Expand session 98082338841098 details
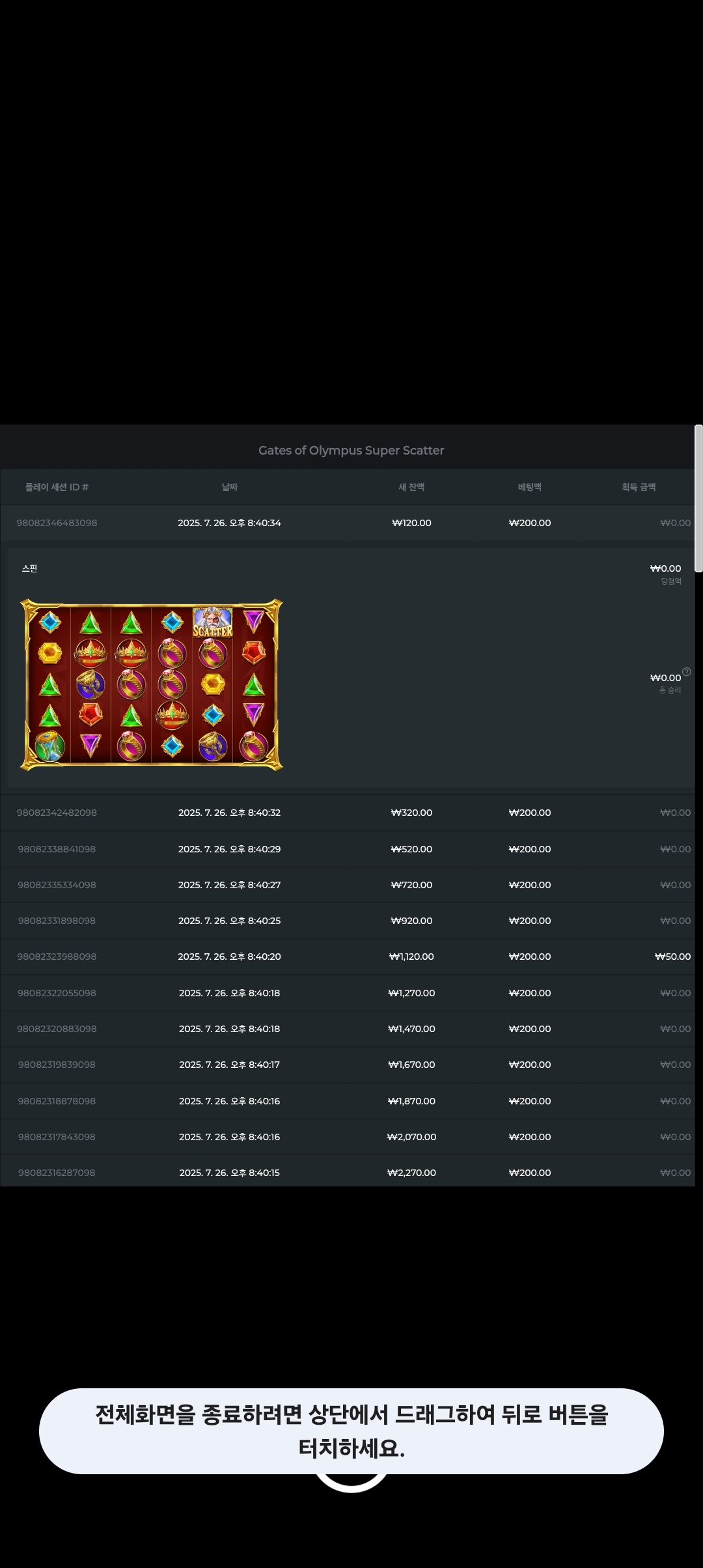The width and height of the screenshot is (703, 1568). coord(348,849)
